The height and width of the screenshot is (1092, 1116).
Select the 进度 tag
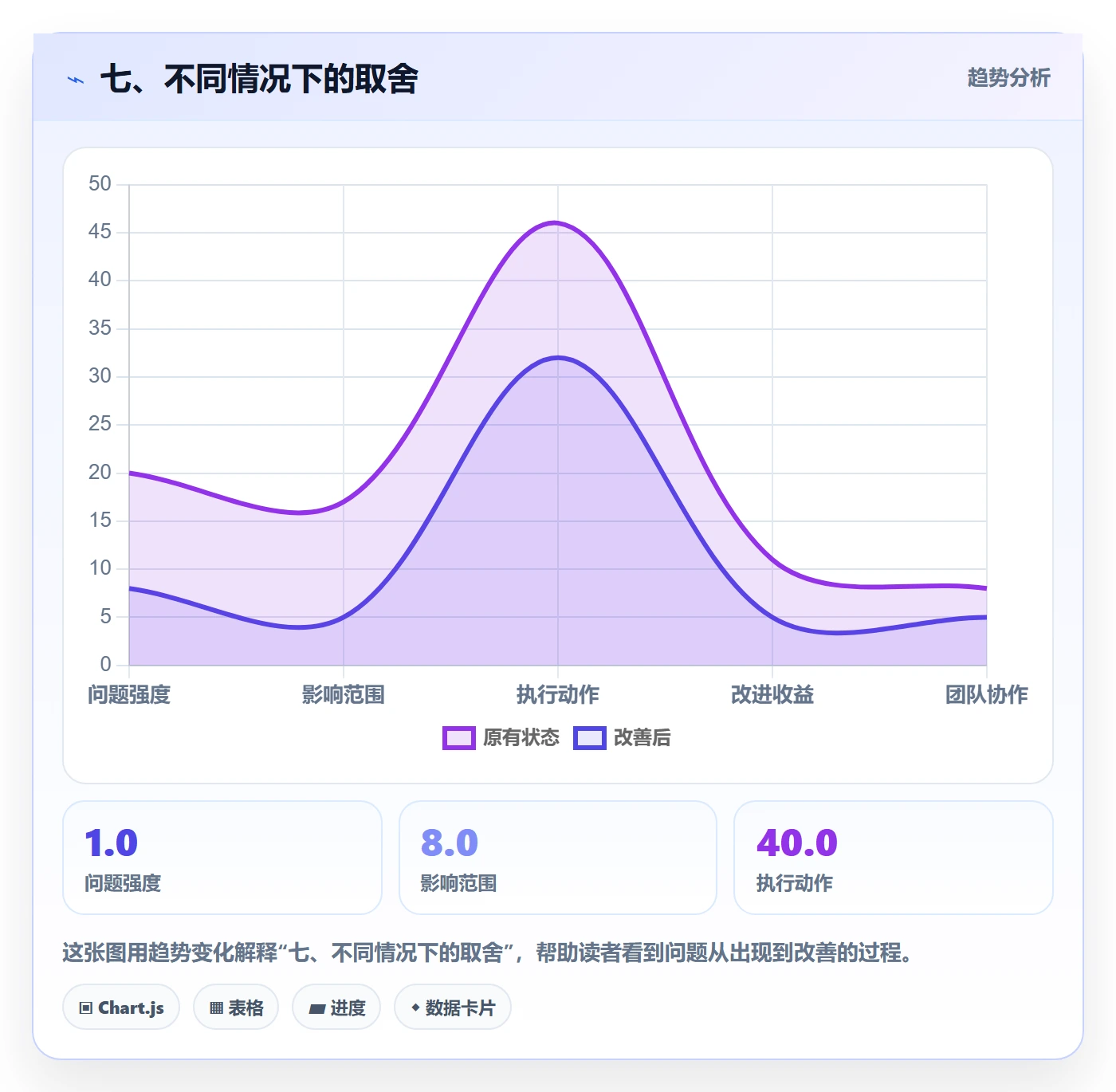(336, 1008)
